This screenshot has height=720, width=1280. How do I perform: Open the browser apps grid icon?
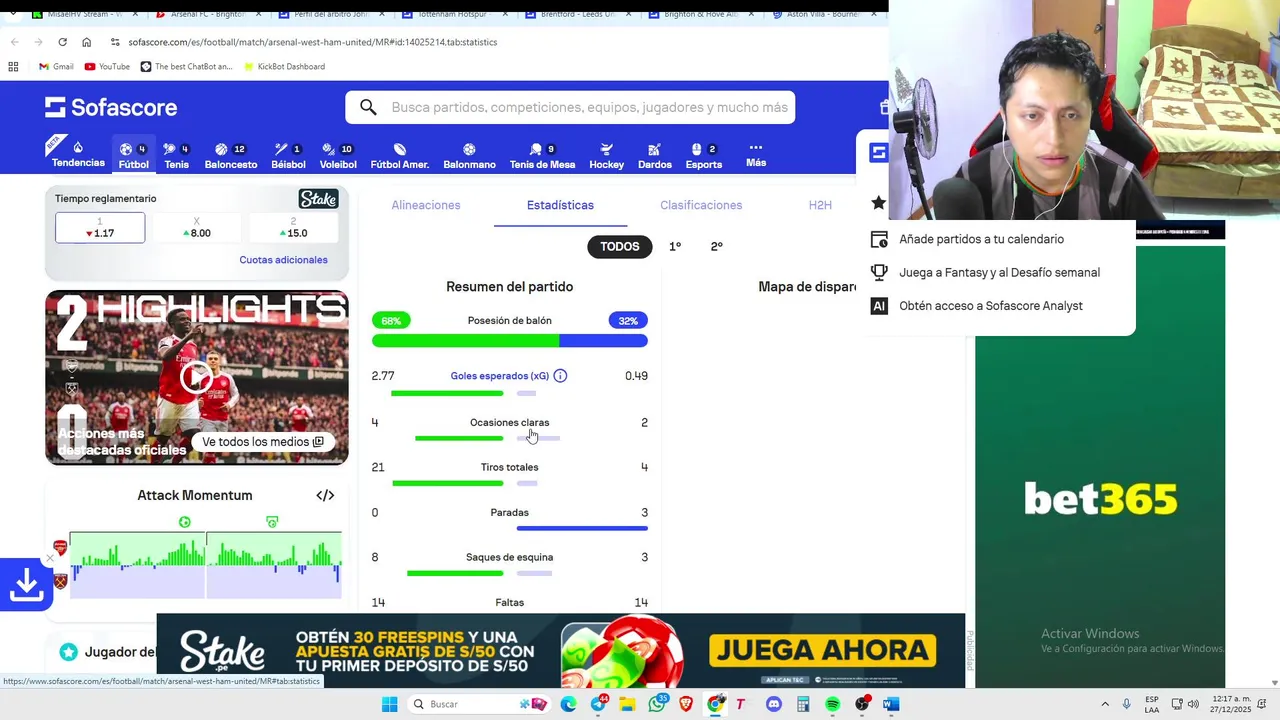coord(13,67)
